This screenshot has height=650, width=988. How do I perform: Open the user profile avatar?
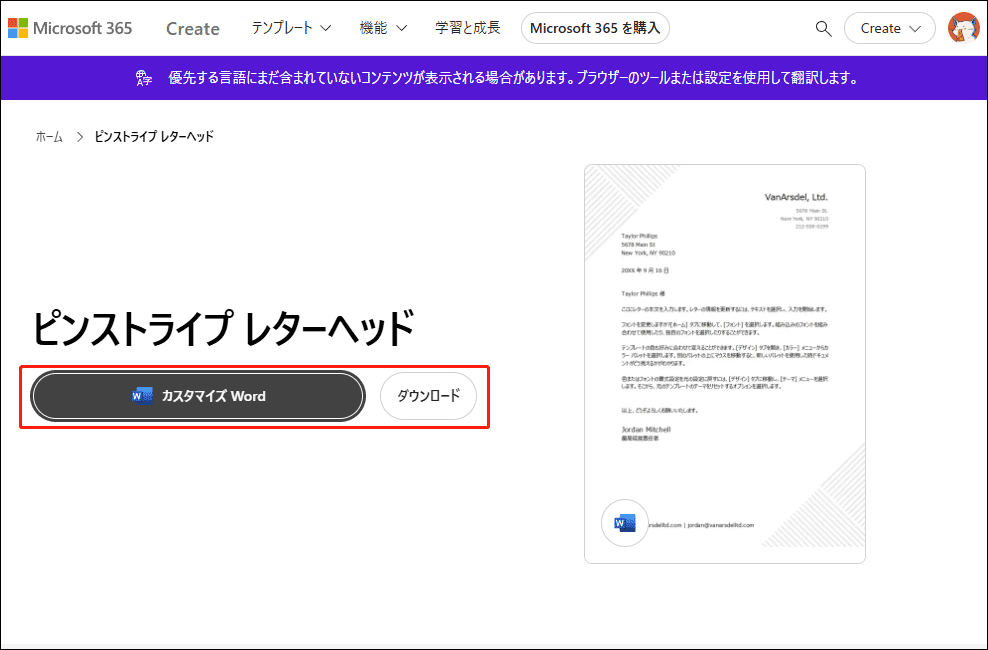[x=963, y=28]
